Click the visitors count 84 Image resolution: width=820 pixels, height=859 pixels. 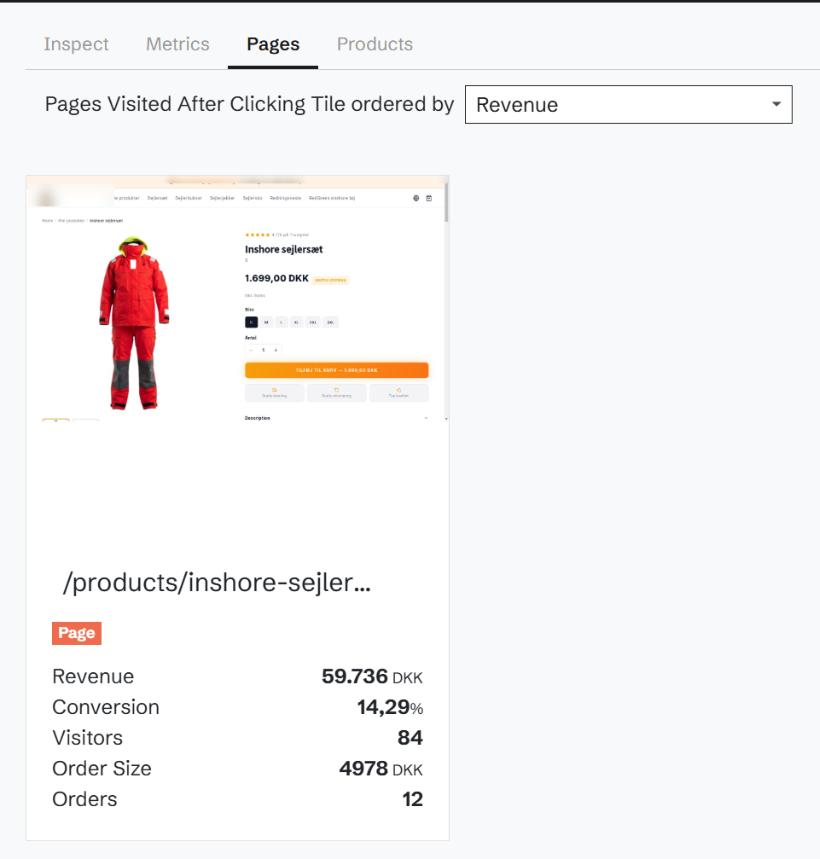click(x=410, y=737)
